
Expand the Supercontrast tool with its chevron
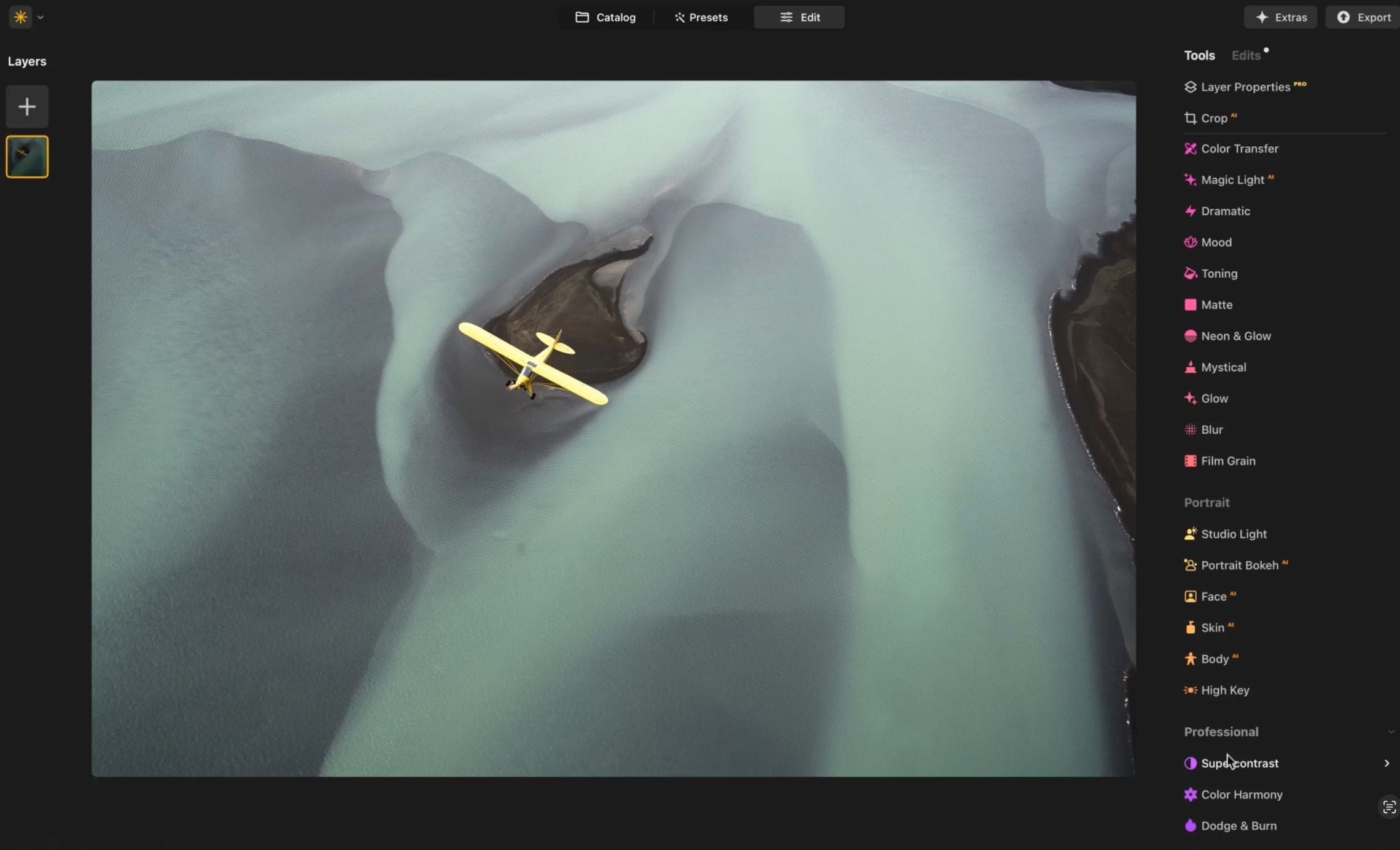click(1386, 763)
